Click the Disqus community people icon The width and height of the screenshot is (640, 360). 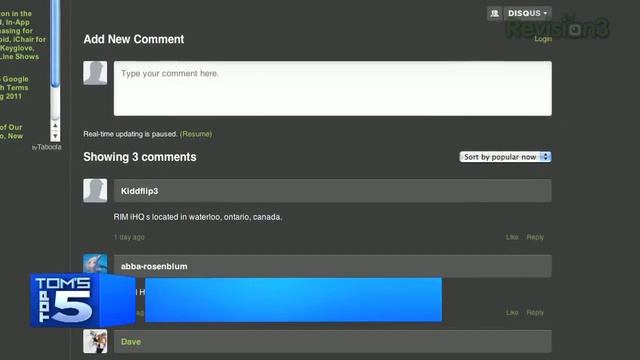[495, 13]
